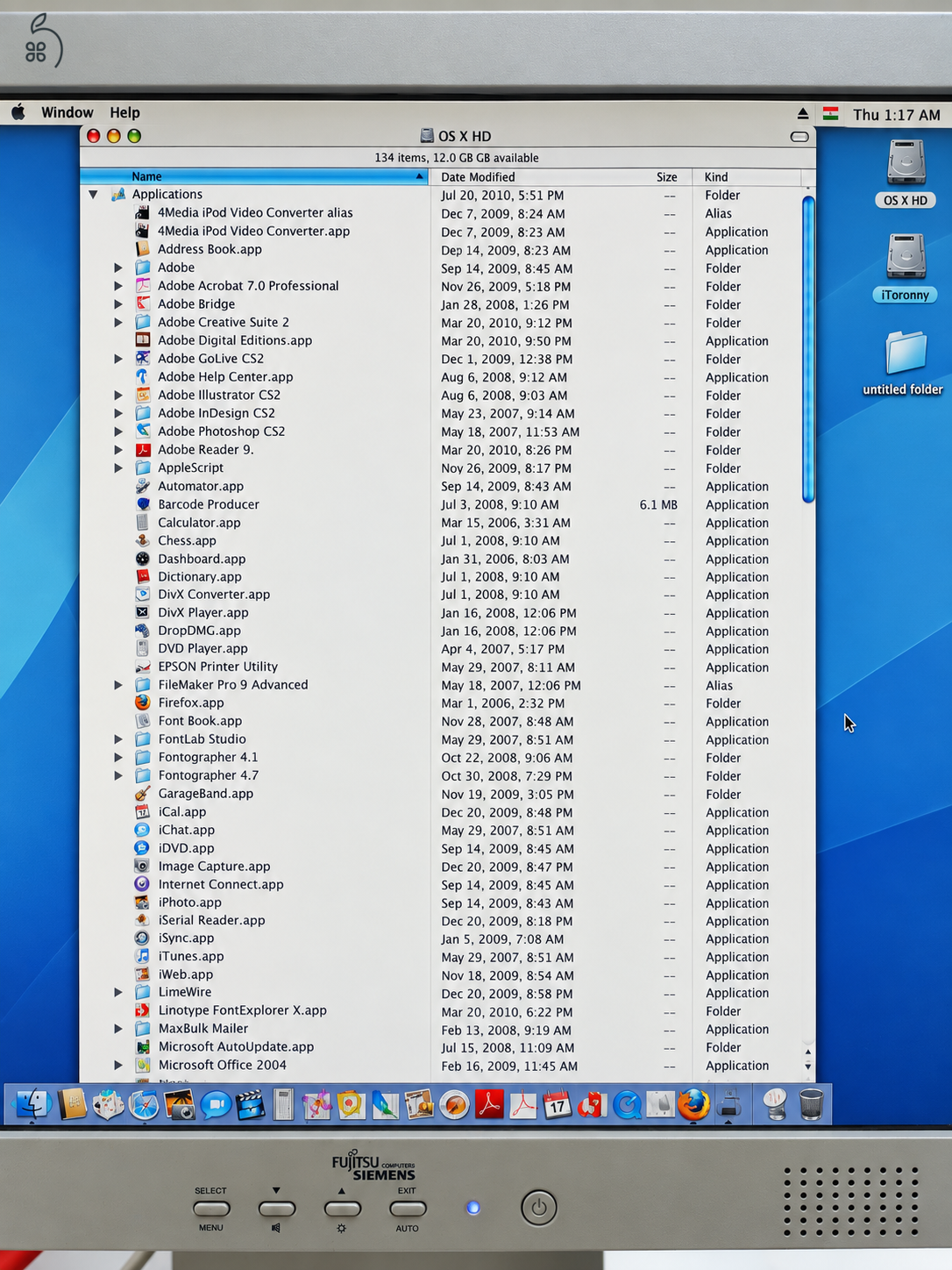Select Adobe Reader 9. icon

pyautogui.click(x=142, y=449)
